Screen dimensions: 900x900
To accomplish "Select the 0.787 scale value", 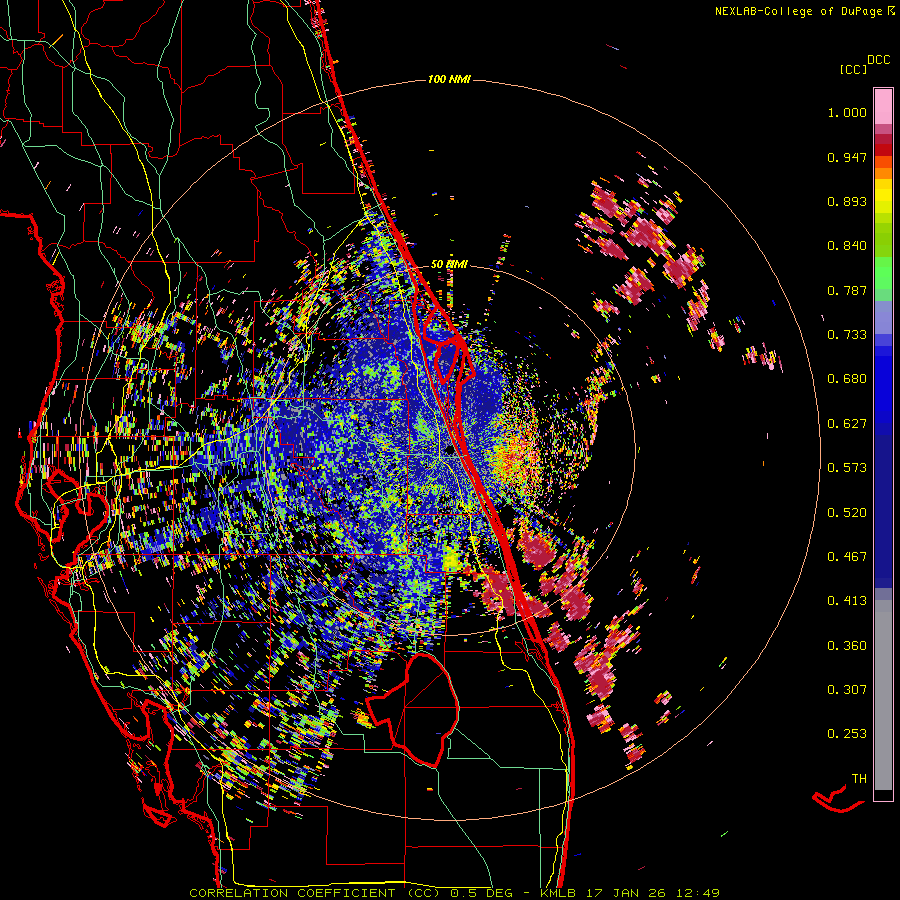I will pyautogui.click(x=847, y=290).
